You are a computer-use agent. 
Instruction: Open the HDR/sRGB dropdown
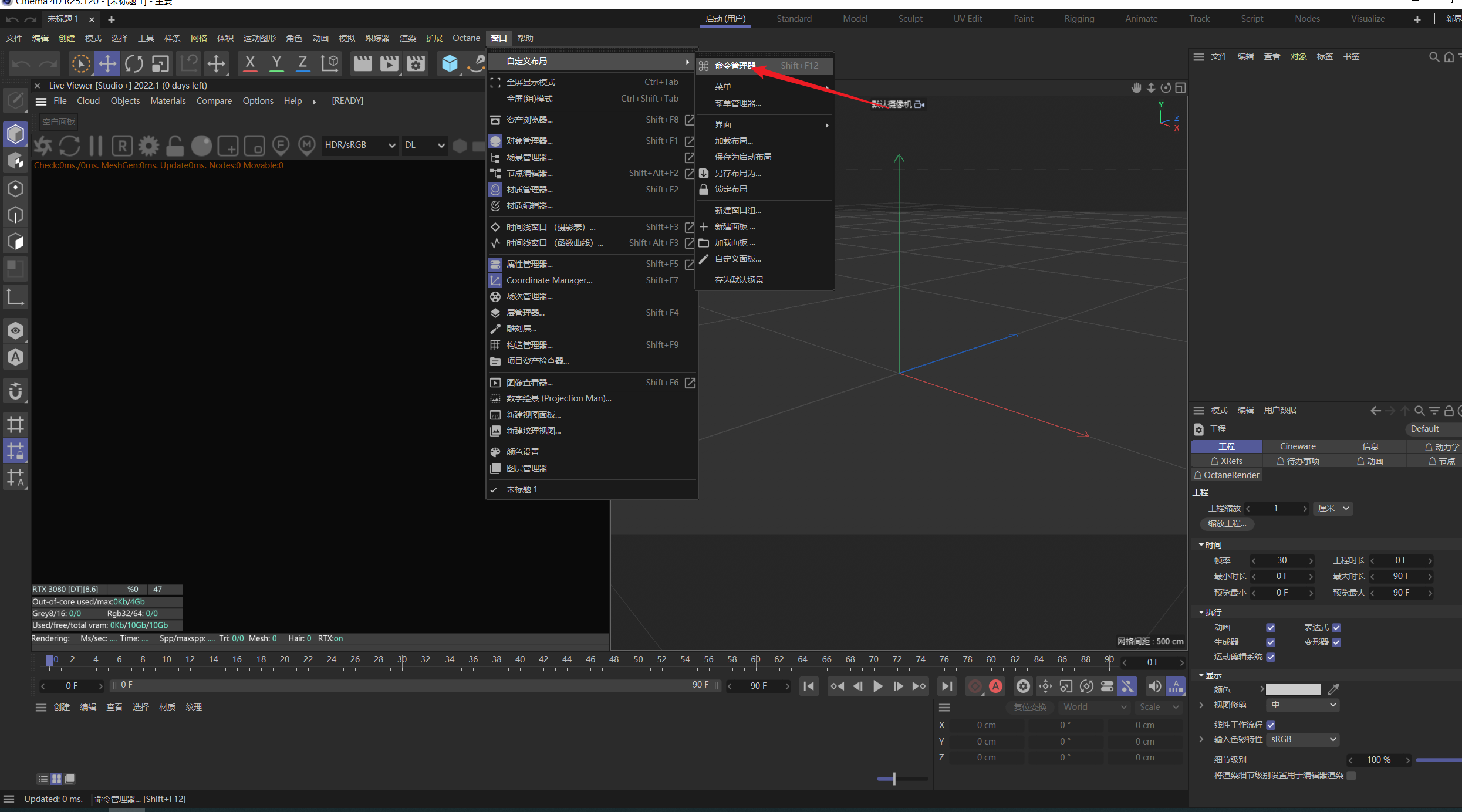[x=360, y=145]
